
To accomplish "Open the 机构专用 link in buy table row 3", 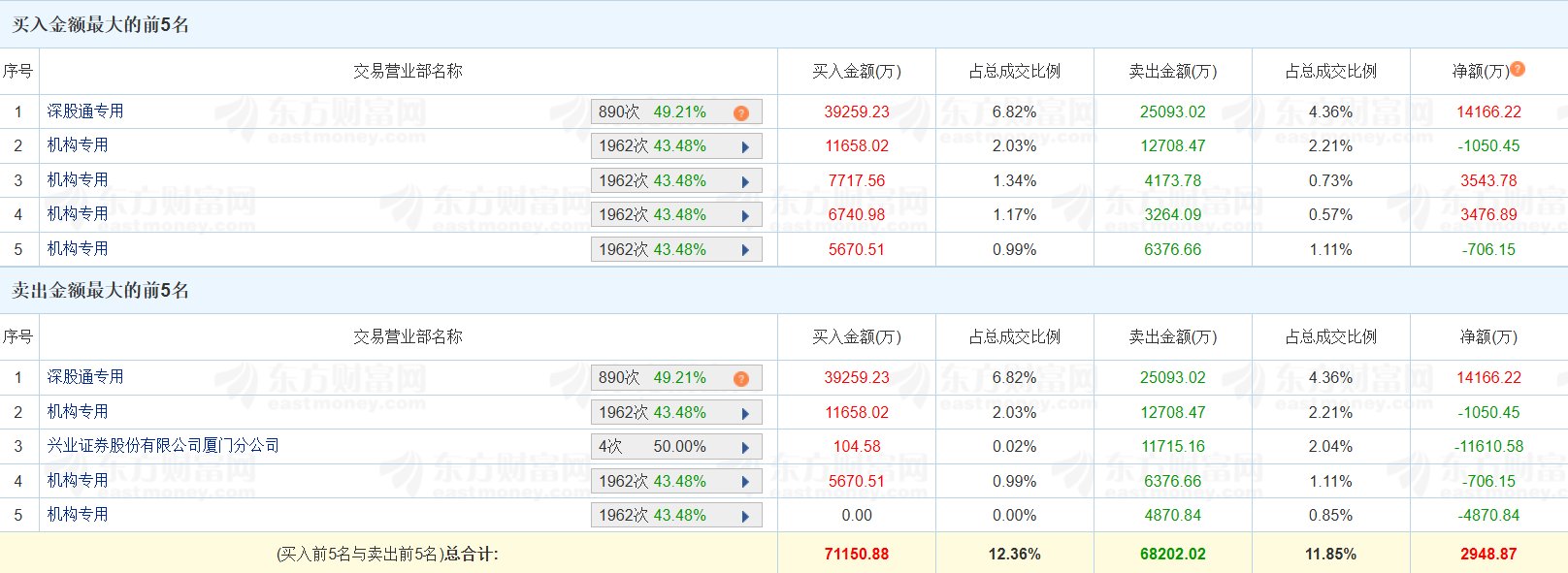I will [78, 180].
